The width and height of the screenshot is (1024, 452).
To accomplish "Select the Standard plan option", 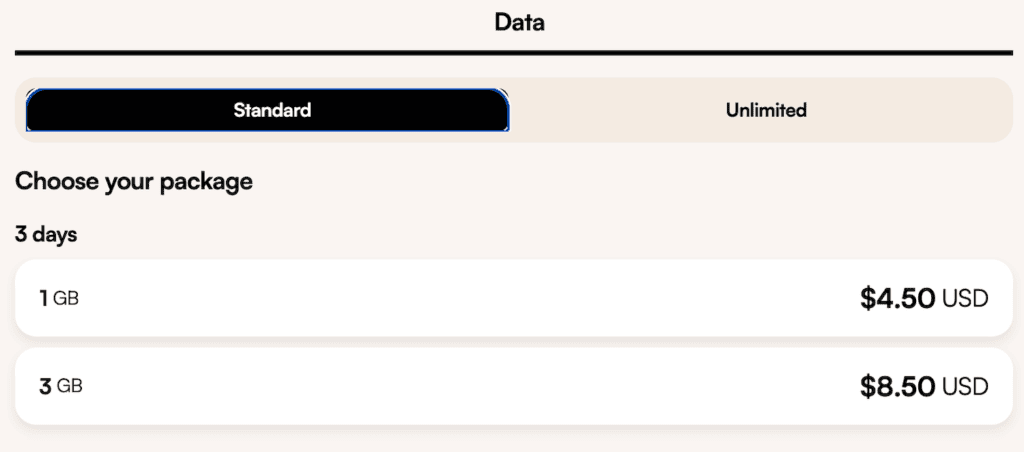I will [x=267, y=110].
